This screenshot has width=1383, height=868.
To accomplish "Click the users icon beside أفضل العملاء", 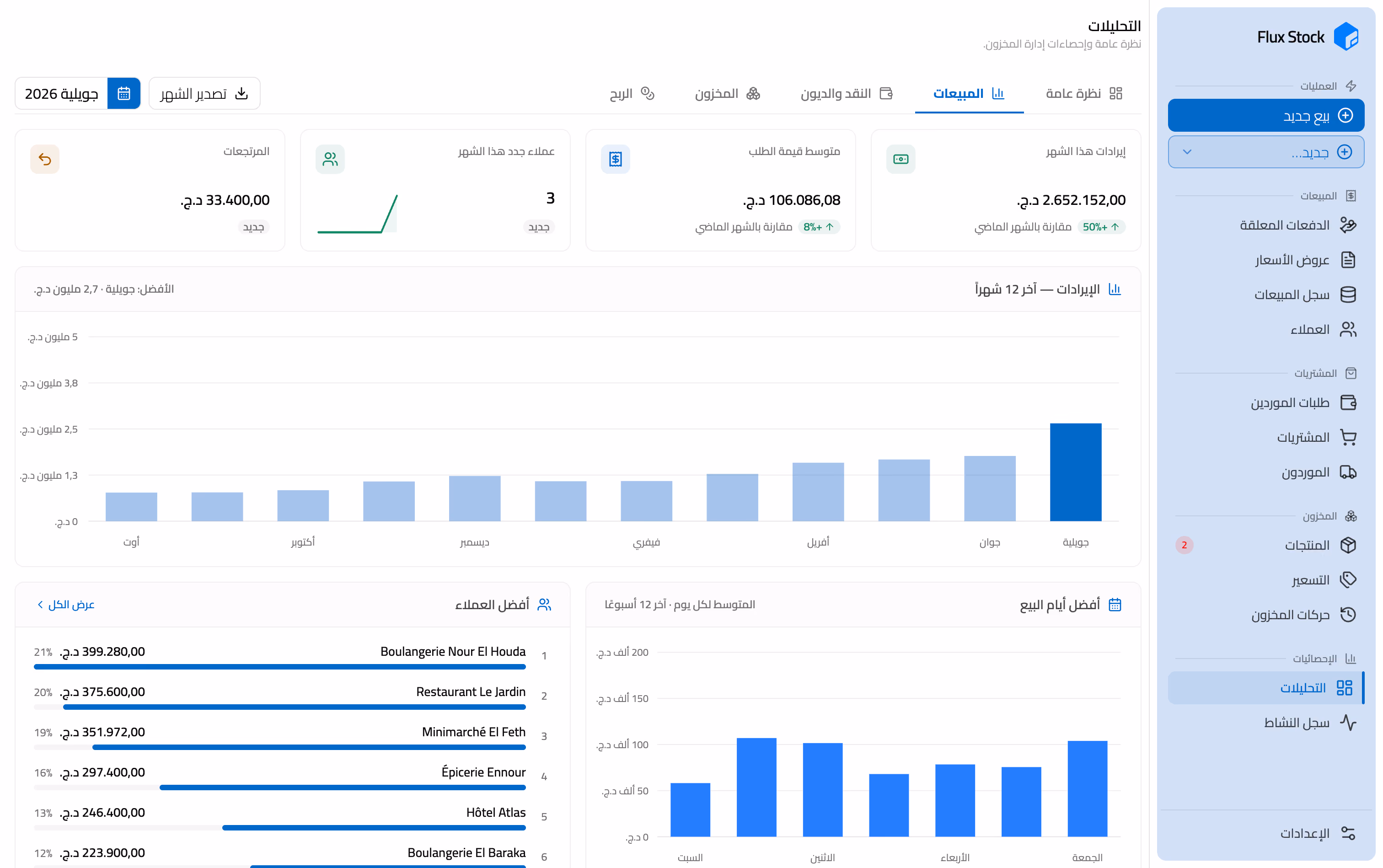I will [544, 605].
